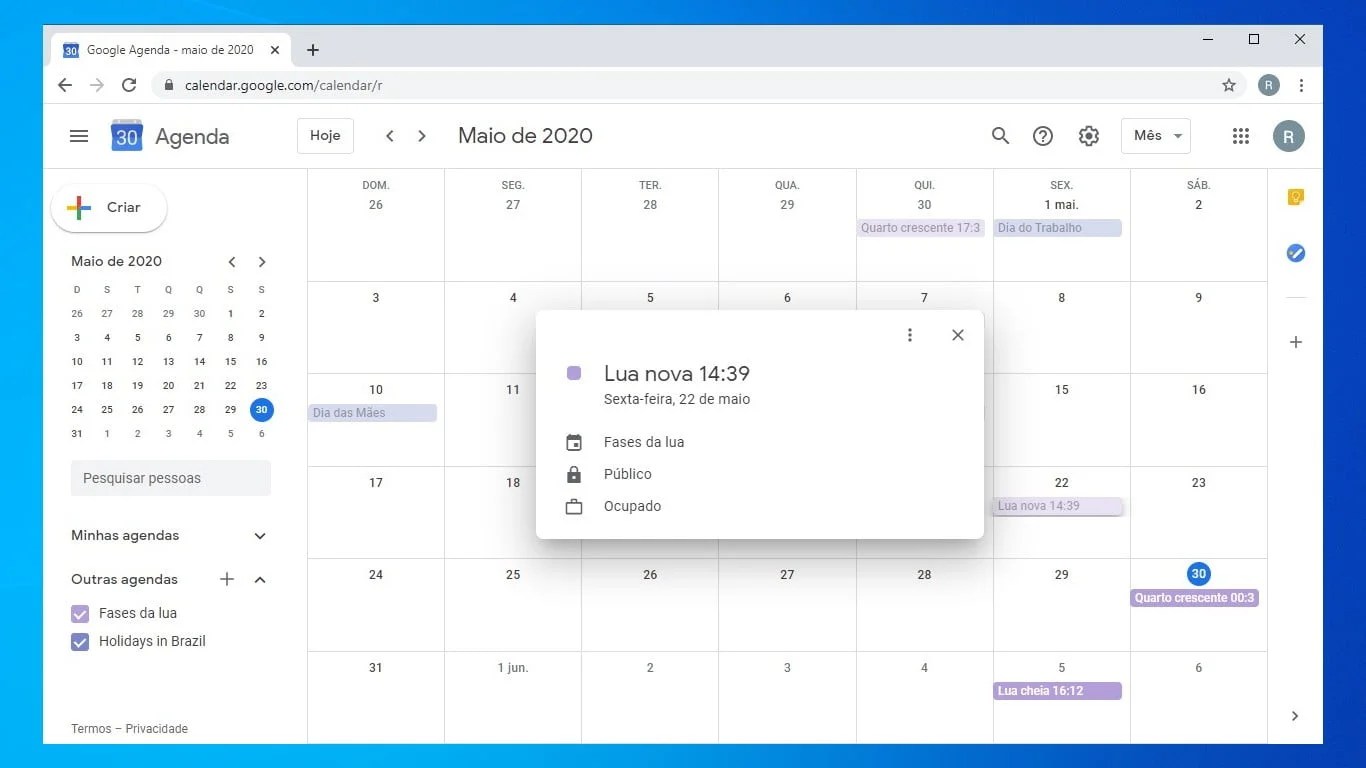Click the purple color square of Lua nova
The height and width of the screenshot is (768, 1366).
(x=574, y=373)
